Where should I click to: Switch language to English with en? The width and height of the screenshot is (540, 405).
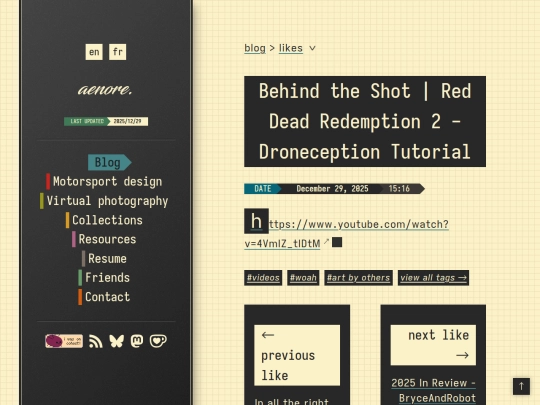[94, 52]
